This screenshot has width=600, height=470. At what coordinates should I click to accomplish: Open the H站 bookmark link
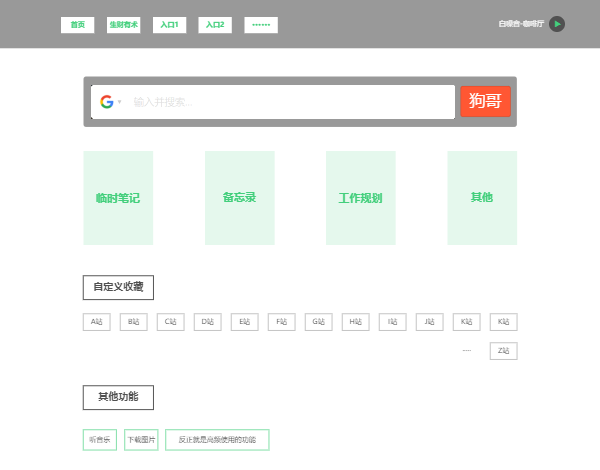pyautogui.click(x=355, y=322)
